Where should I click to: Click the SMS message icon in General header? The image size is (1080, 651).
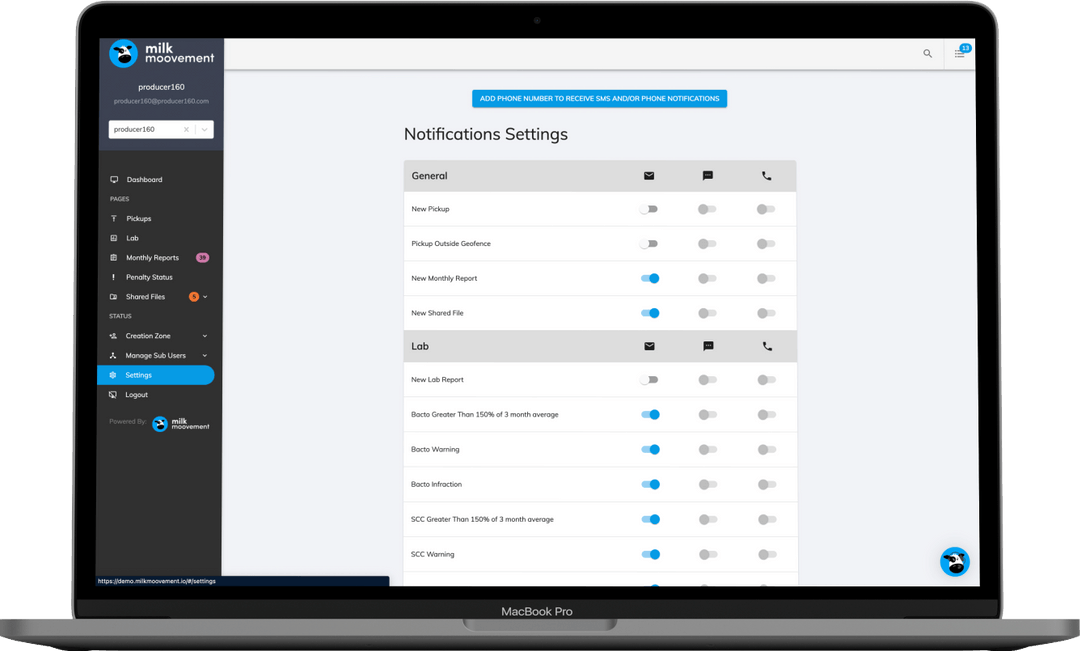pos(707,176)
